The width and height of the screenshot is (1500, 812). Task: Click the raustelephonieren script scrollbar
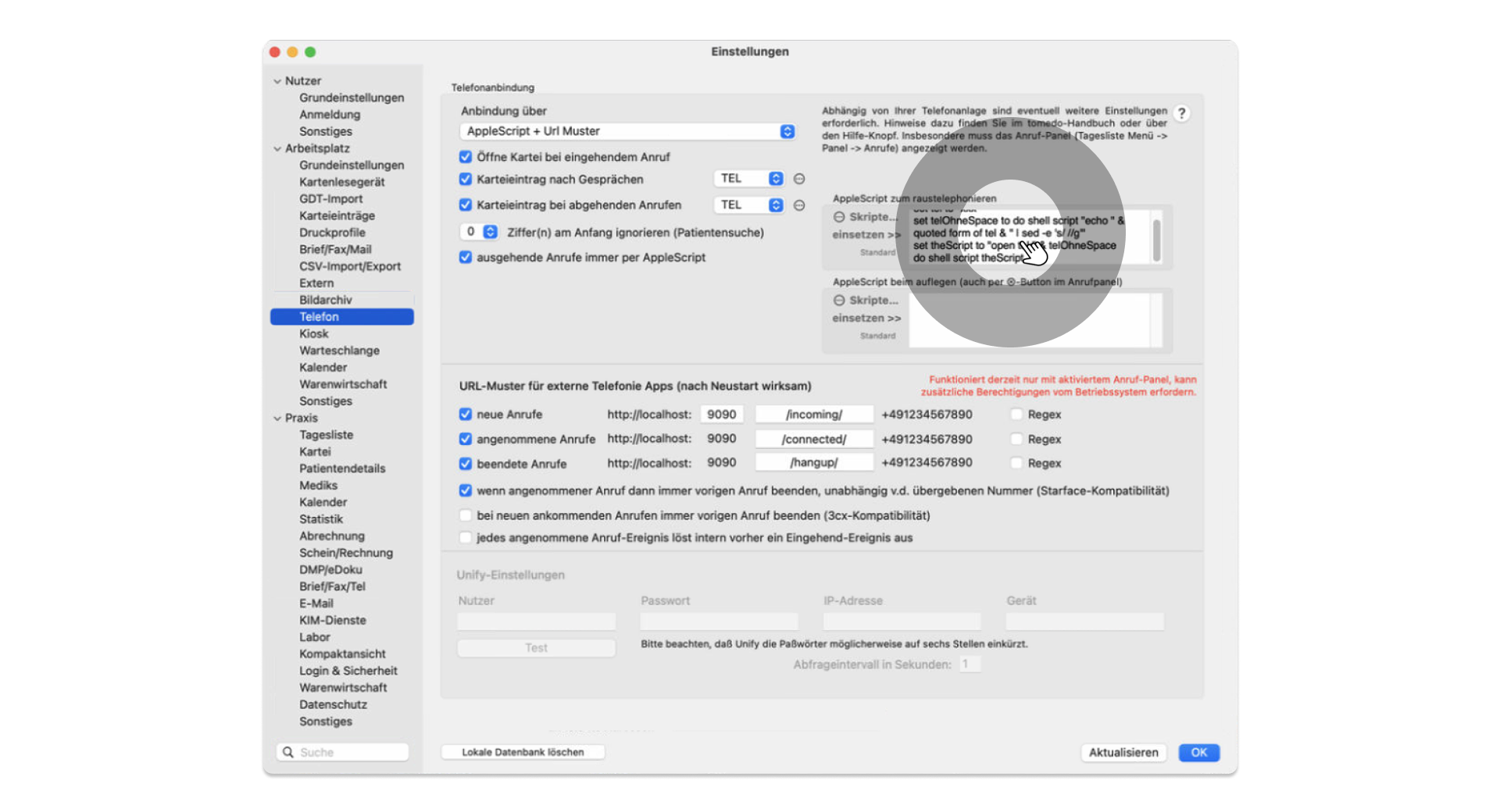point(1156,237)
